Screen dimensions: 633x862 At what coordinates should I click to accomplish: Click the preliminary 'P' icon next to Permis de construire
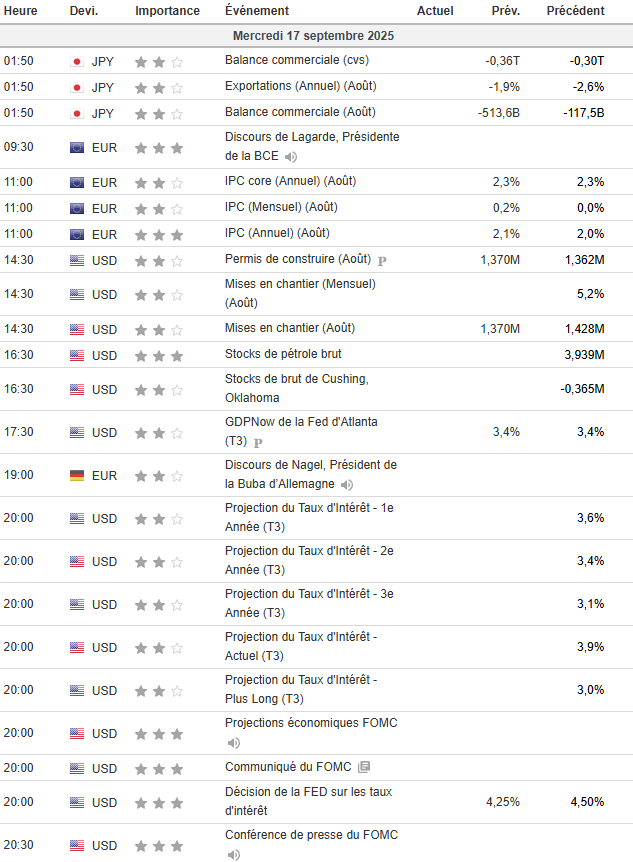(382, 261)
